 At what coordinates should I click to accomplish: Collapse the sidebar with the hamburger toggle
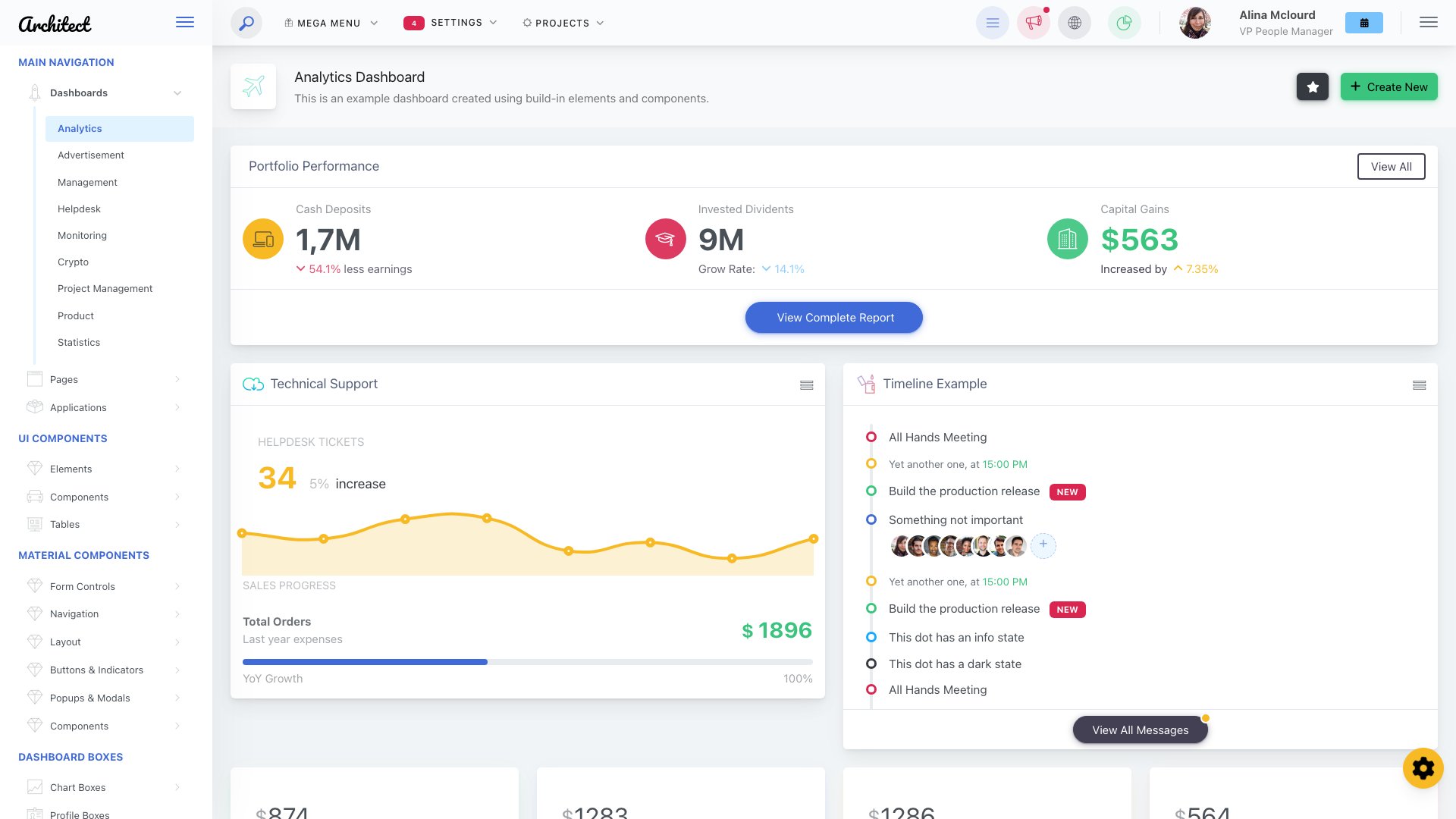[x=184, y=22]
